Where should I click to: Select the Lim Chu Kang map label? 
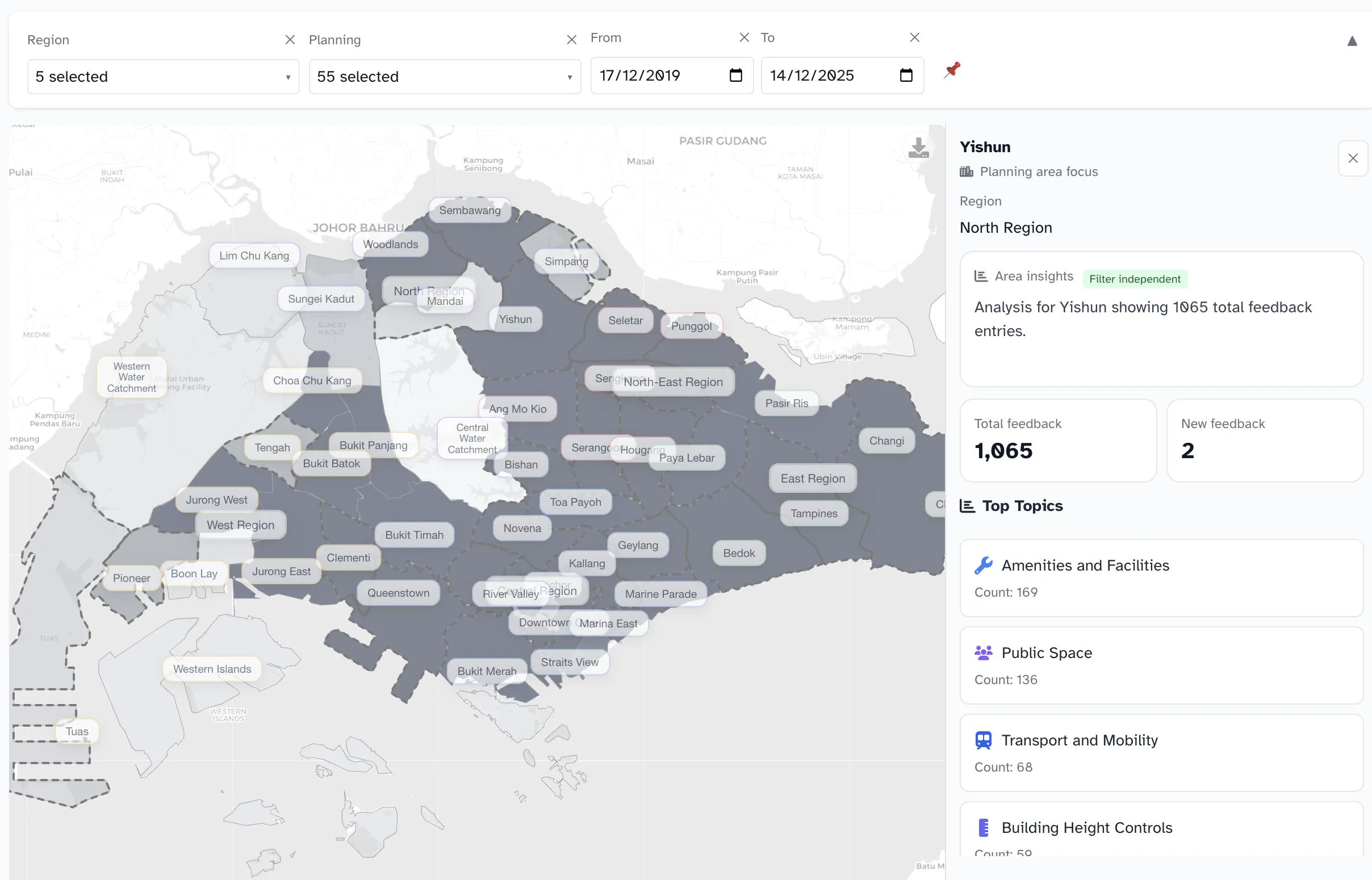click(254, 256)
